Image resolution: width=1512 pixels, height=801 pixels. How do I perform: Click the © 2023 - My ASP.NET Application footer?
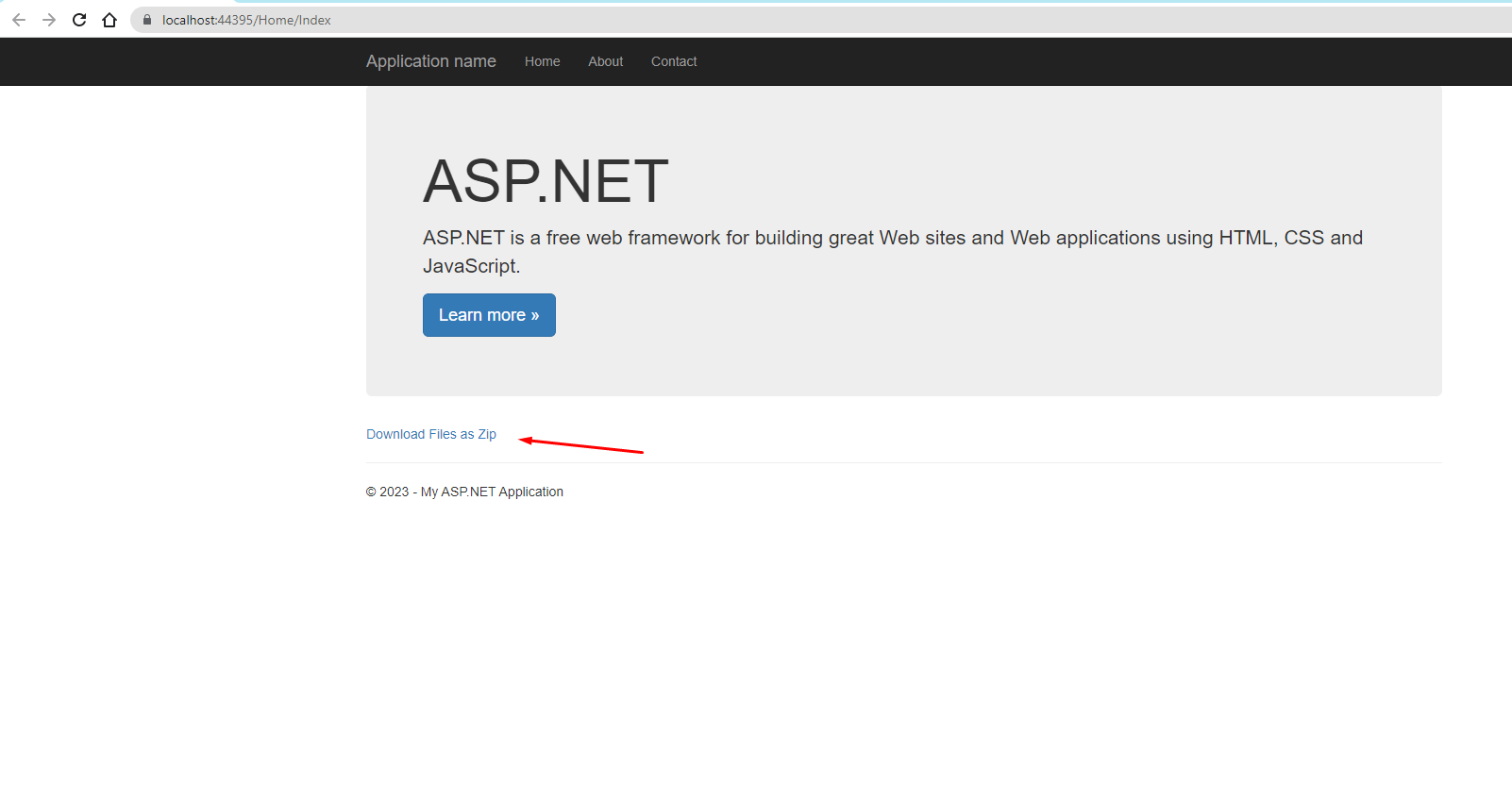click(x=464, y=492)
